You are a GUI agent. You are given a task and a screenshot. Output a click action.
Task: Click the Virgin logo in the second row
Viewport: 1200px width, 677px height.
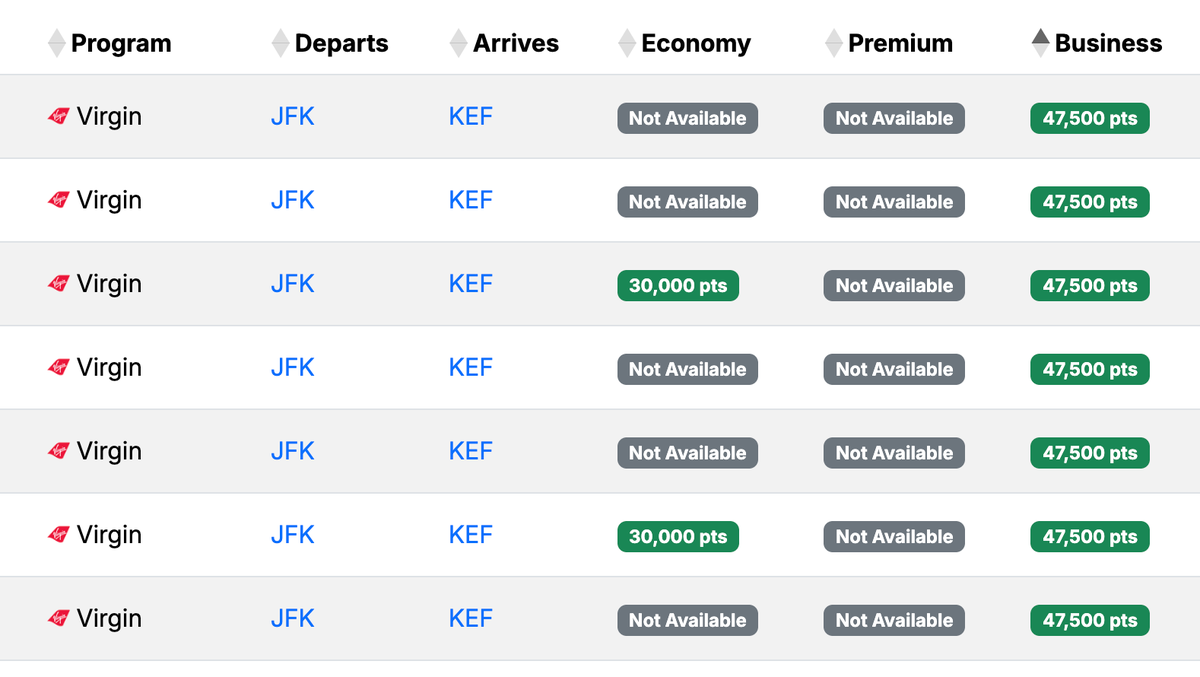60,199
